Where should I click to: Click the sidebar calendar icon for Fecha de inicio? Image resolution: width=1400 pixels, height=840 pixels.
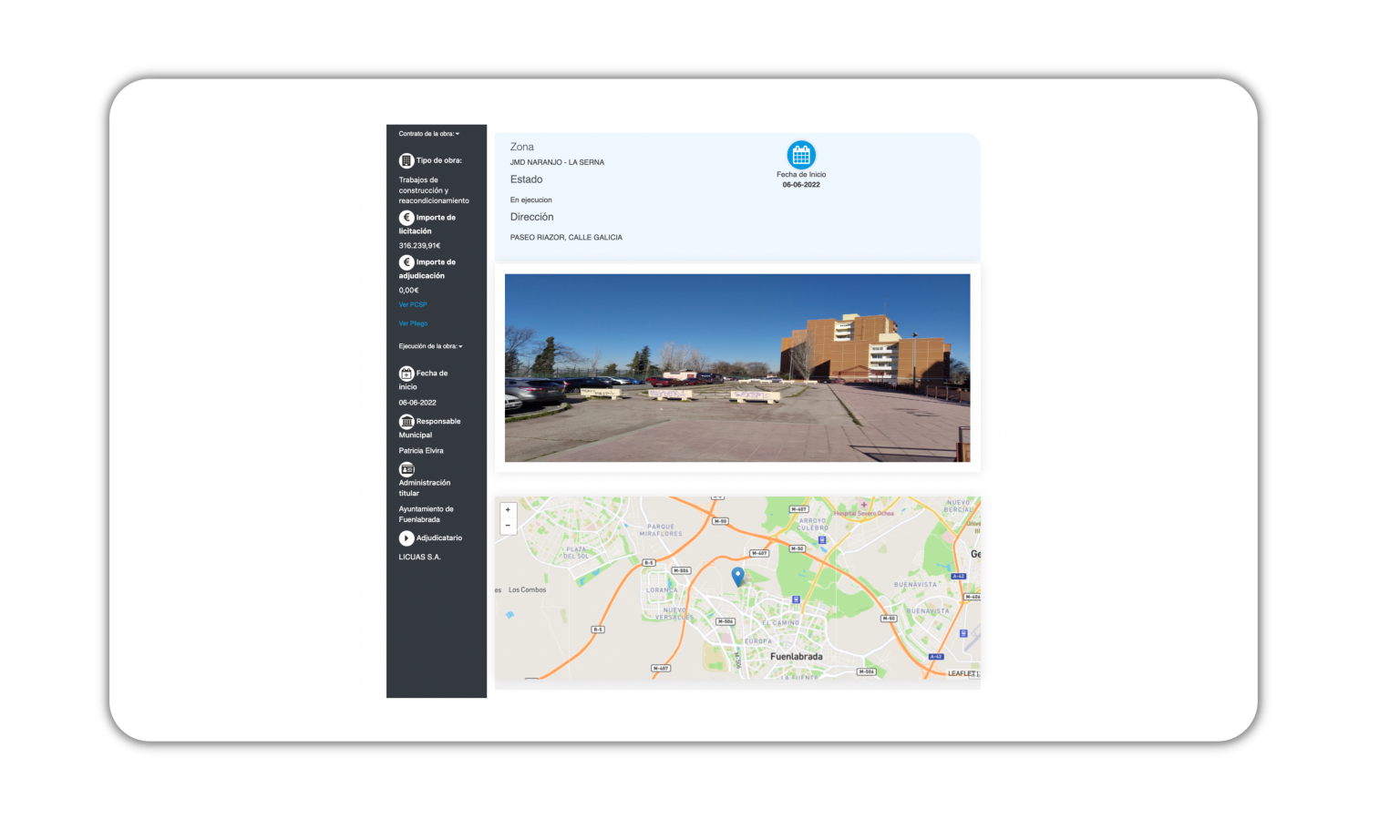coord(407,374)
